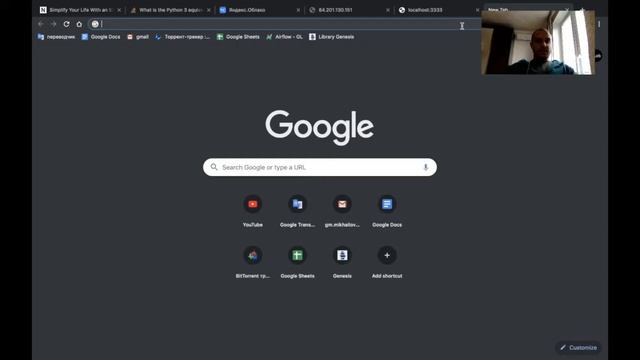Open the BitTorrent shortcut tile
The width and height of the screenshot is (640, 360).
tap(253, 262)
